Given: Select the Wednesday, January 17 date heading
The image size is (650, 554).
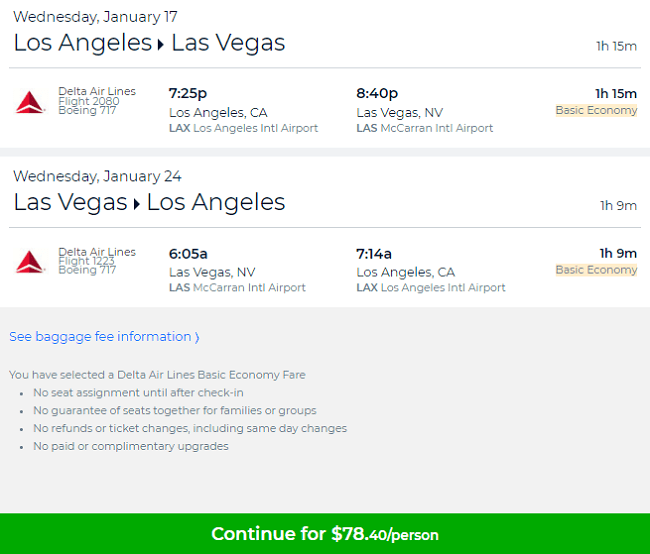Looking at the screenshot, I should pos(95,17).
